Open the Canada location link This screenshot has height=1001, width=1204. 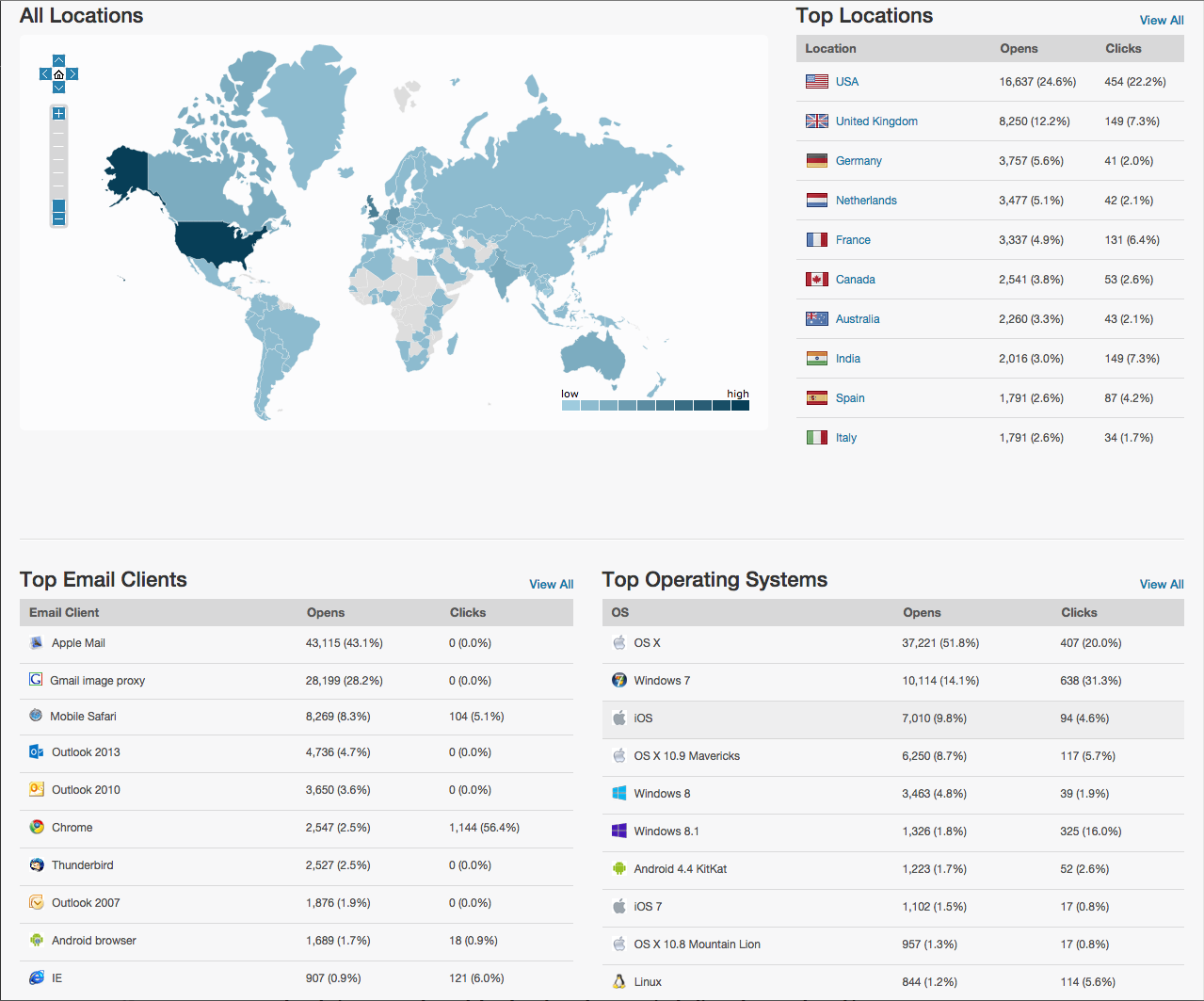tap(856, 280)
